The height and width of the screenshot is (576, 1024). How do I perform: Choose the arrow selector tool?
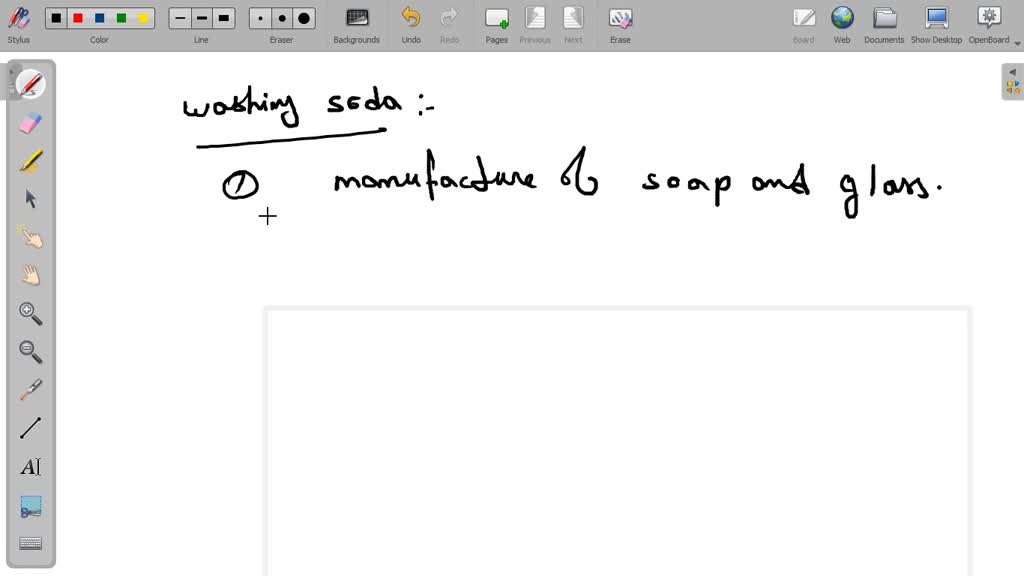pos(31,199)
